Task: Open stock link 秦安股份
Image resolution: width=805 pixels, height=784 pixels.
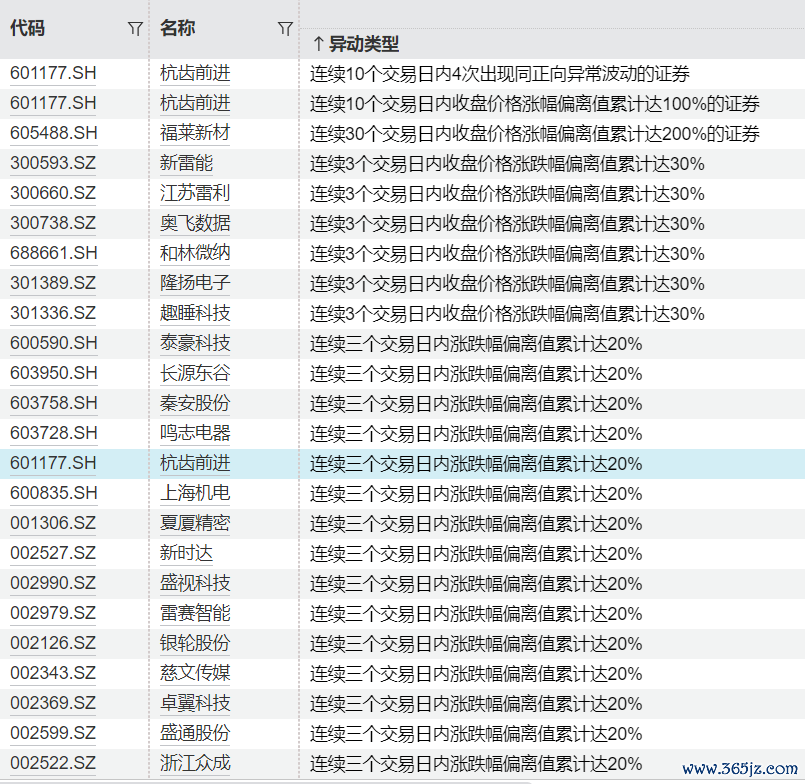Action: (x=195, y=403)
